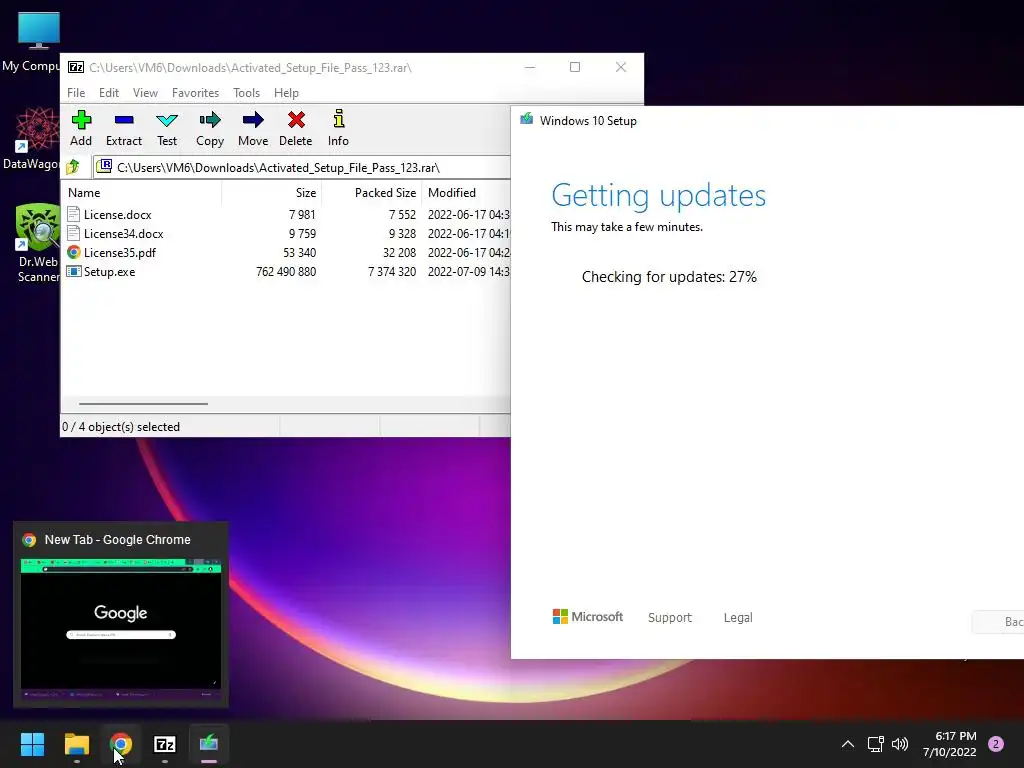The height and width of the screenshot is (768, 1024).
Task: Open the Tools menu in 7-Zip
Action: (x=246, y=93)
